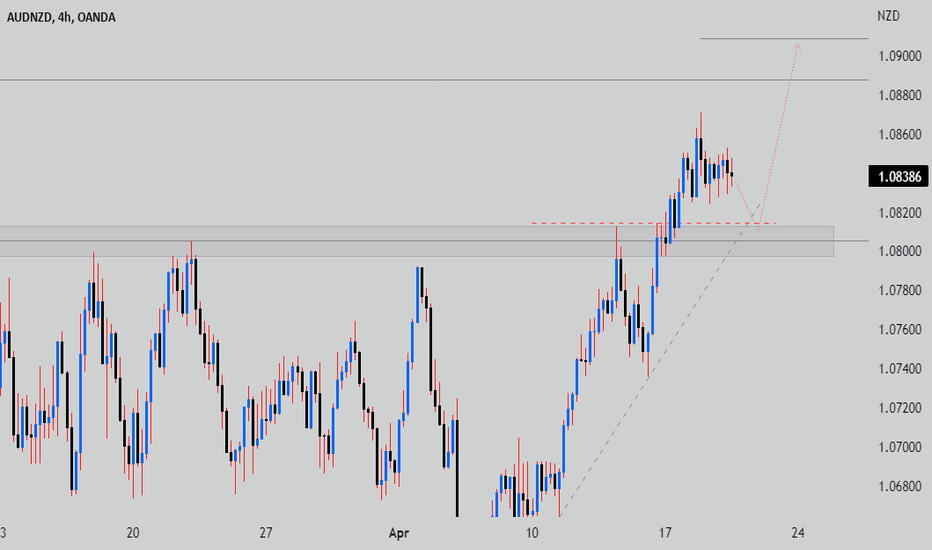Select the horizontal line near 1.08880
The height and width of the screenshot is (550, 932).
tap(434, 80)
